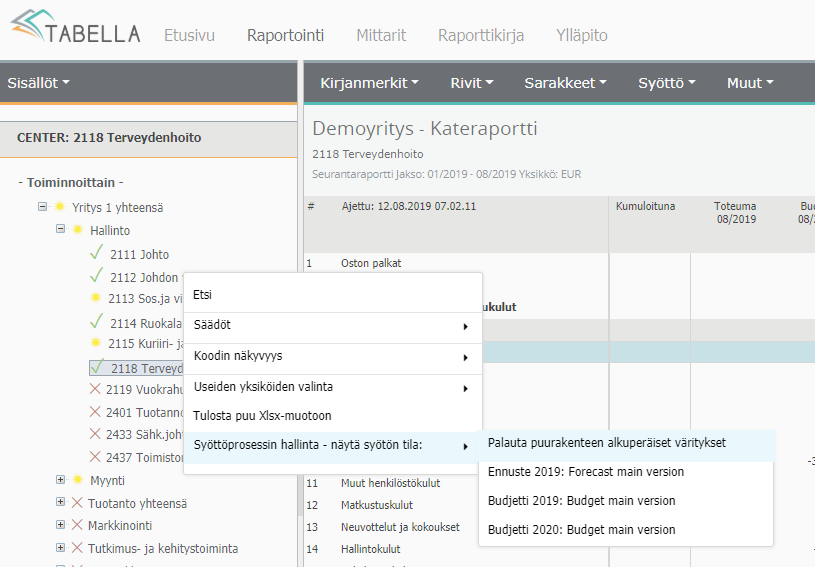Image resolution: width=815 pixels, height=567 pixels.
Task: Click the sun icon beside 2113 Sos.ja
Action: point(97,298)
